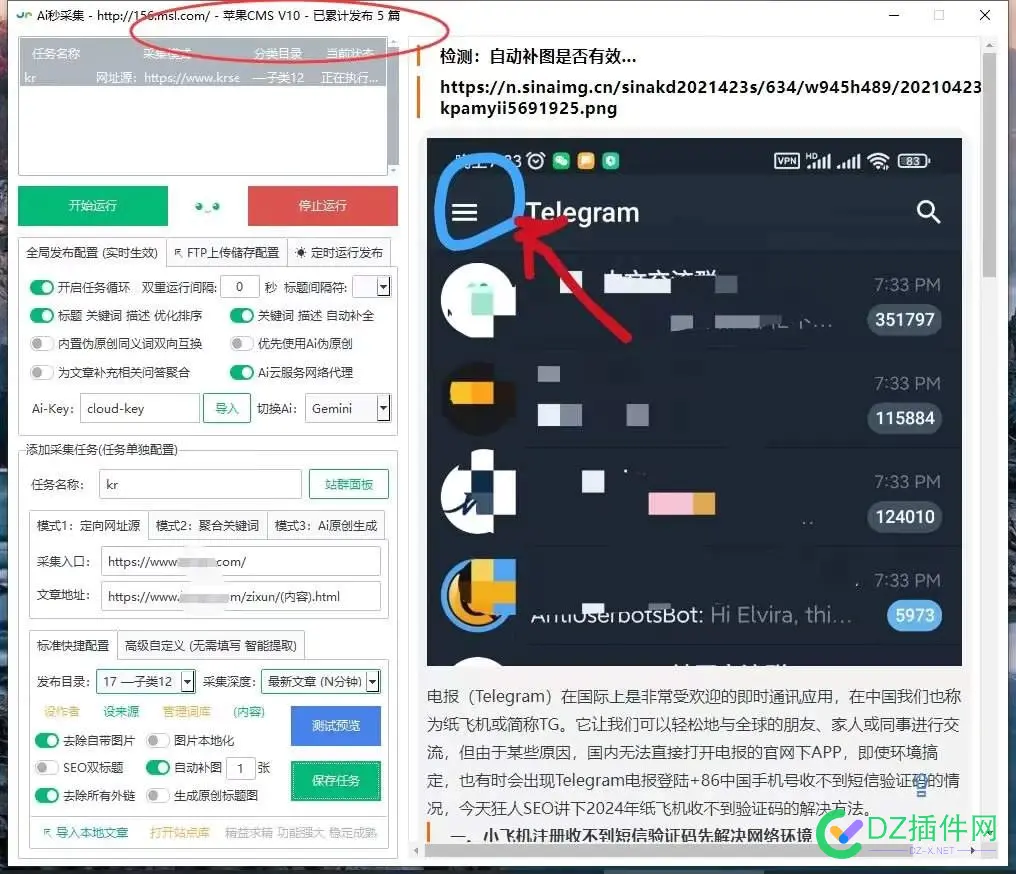Click the Ai秒采集 logo in the title bar
1016x874 pixels.
[x=22, y=16]
